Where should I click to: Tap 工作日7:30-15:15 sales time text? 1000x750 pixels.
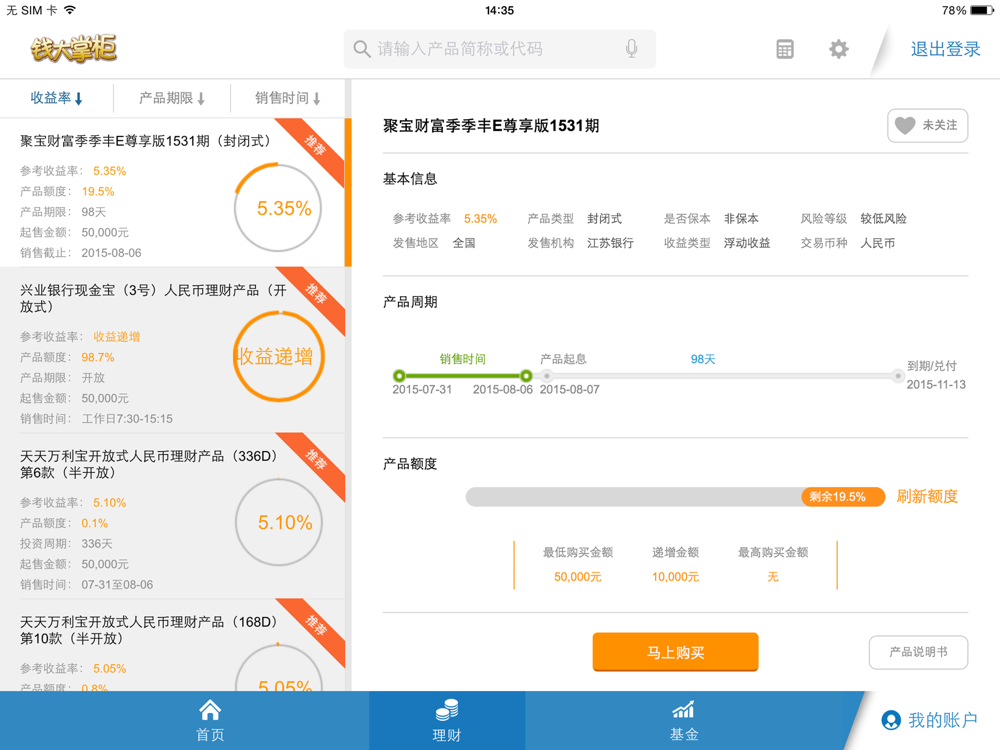click(x=127, y=418)
